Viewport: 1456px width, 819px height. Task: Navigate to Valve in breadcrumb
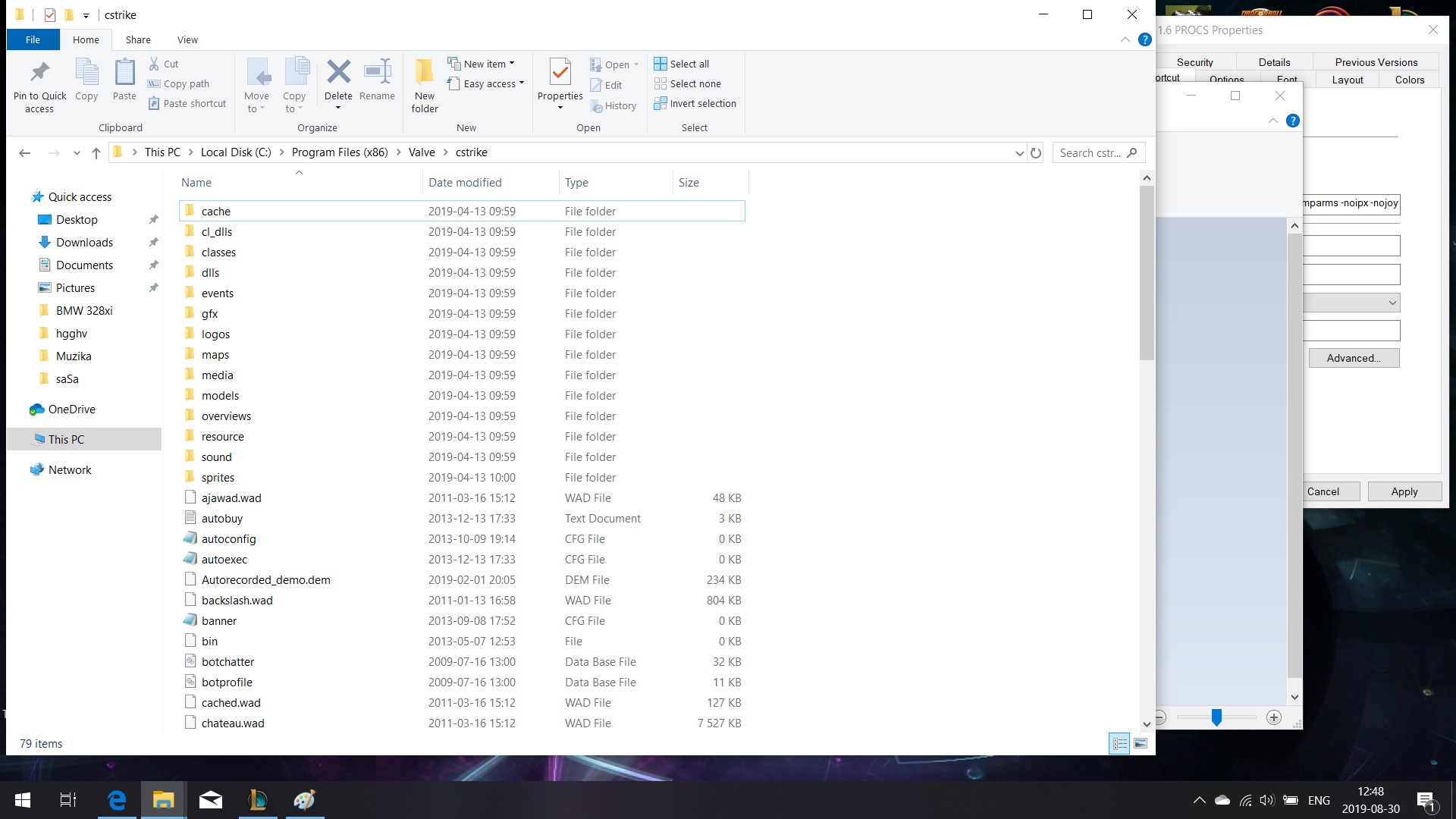click(x=422, y=152)
